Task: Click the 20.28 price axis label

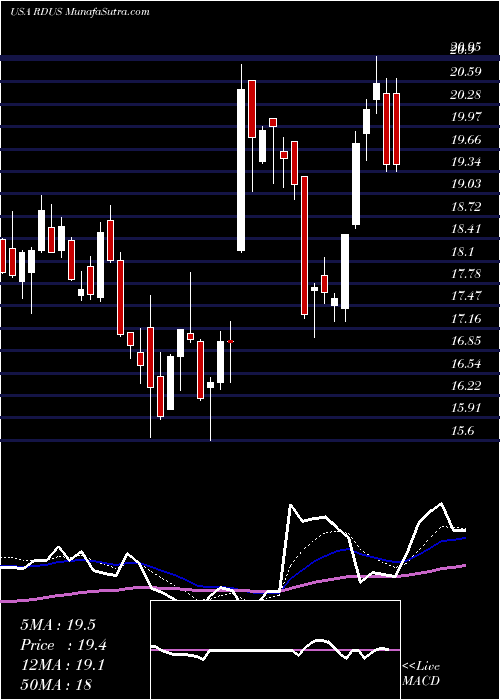Action: point(466,95)
